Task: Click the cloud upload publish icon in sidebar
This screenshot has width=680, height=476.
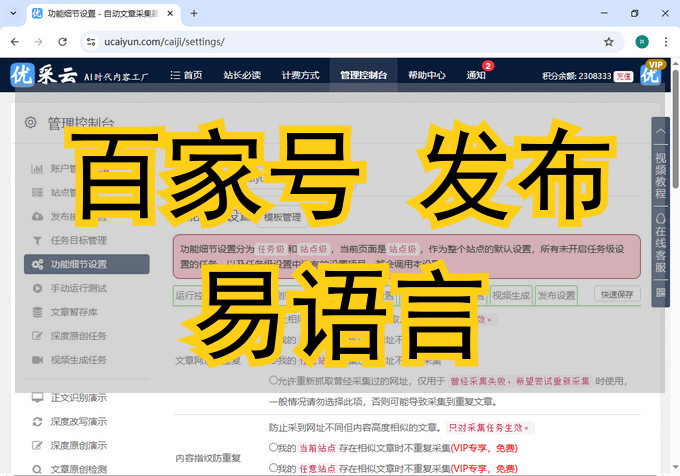Action: [x=37, y=216]
